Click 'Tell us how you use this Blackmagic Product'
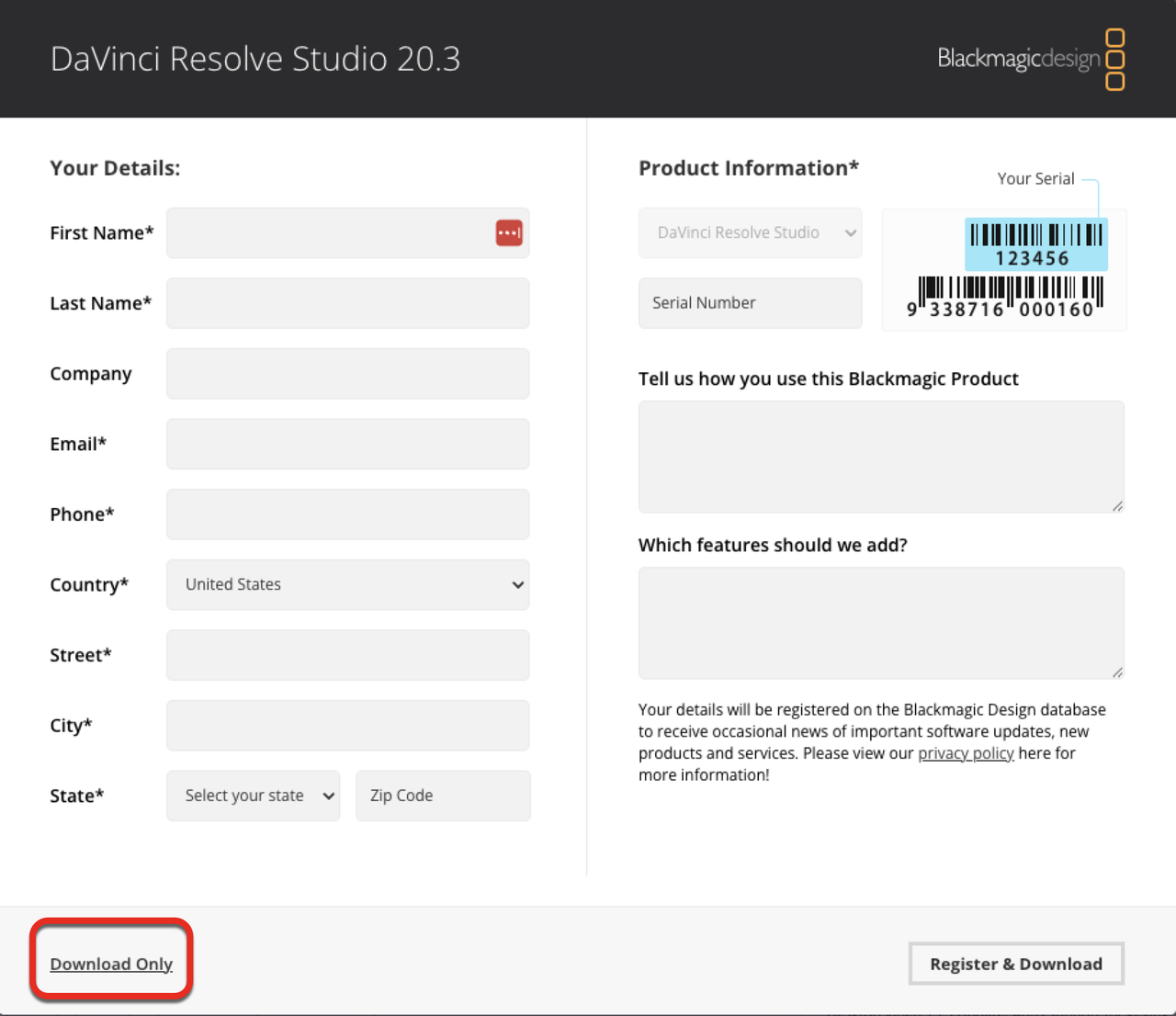 (828, 378)
